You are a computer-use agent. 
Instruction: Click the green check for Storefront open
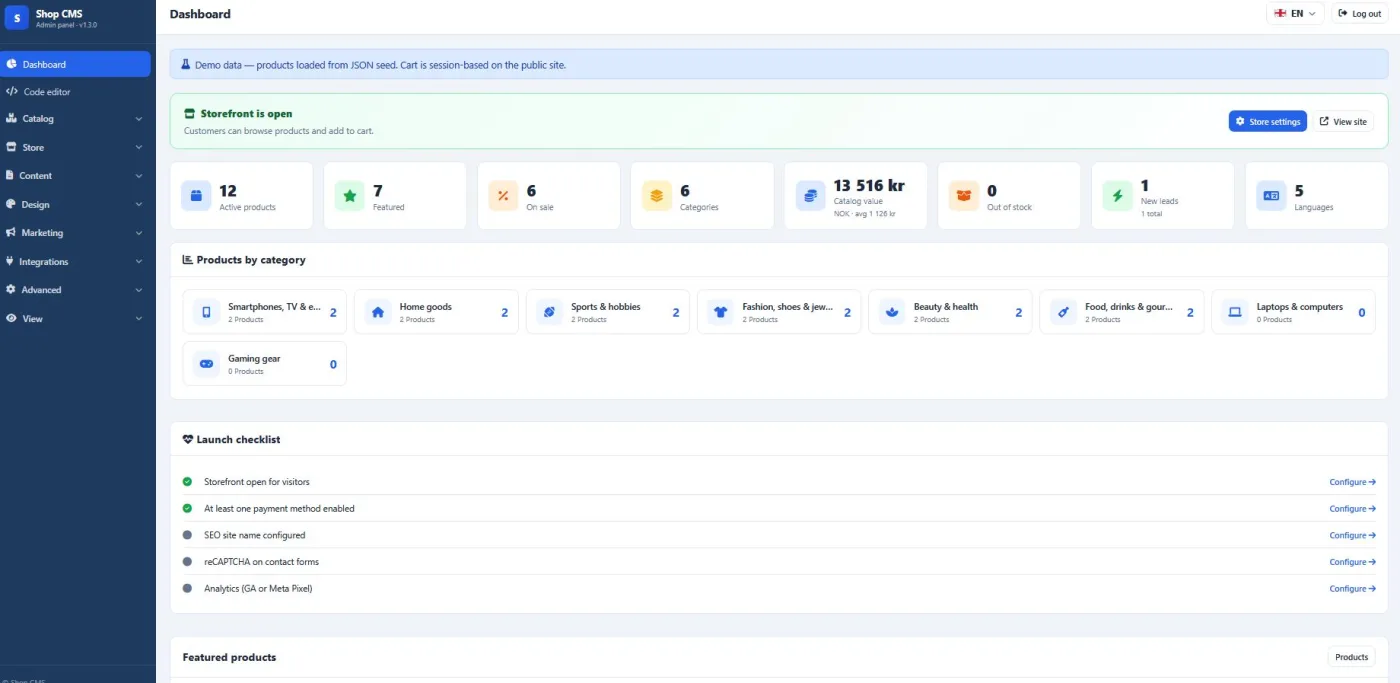pyautogui.click(x=187, y=482)
